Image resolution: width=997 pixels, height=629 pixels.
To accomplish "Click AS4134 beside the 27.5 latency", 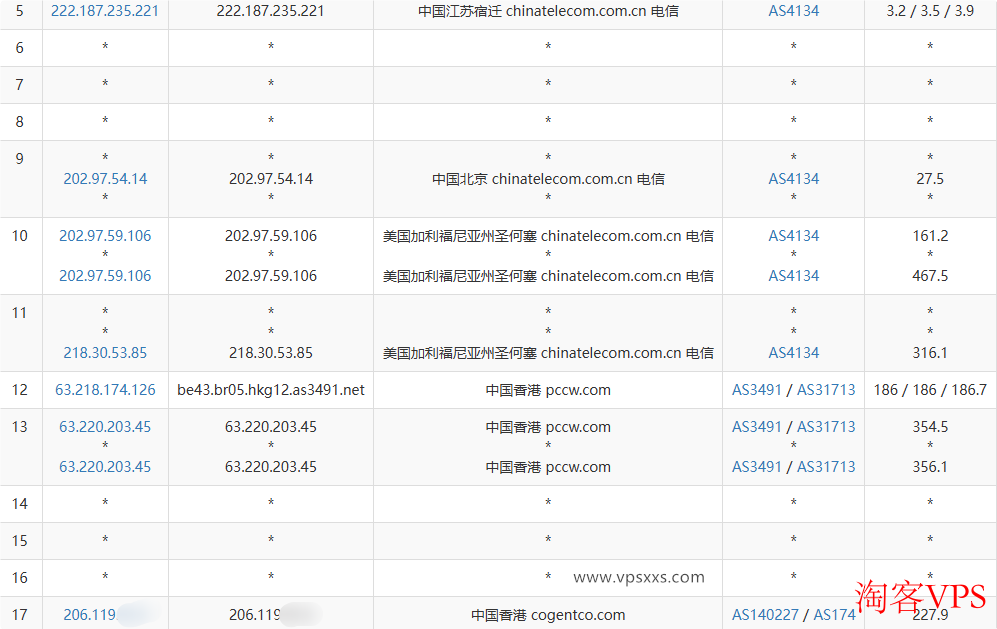I will tap(793, 179).
